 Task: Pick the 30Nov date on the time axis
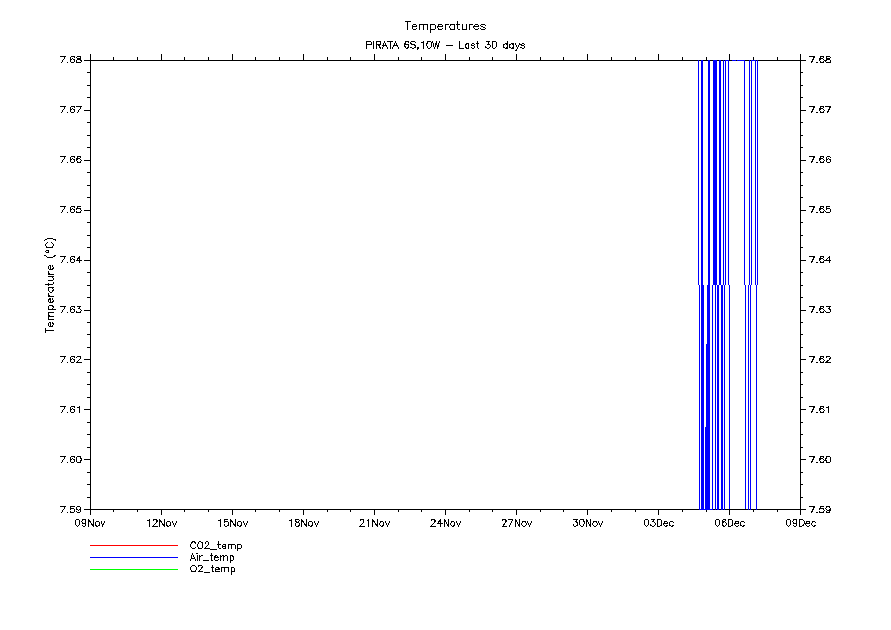coord(587,522)
